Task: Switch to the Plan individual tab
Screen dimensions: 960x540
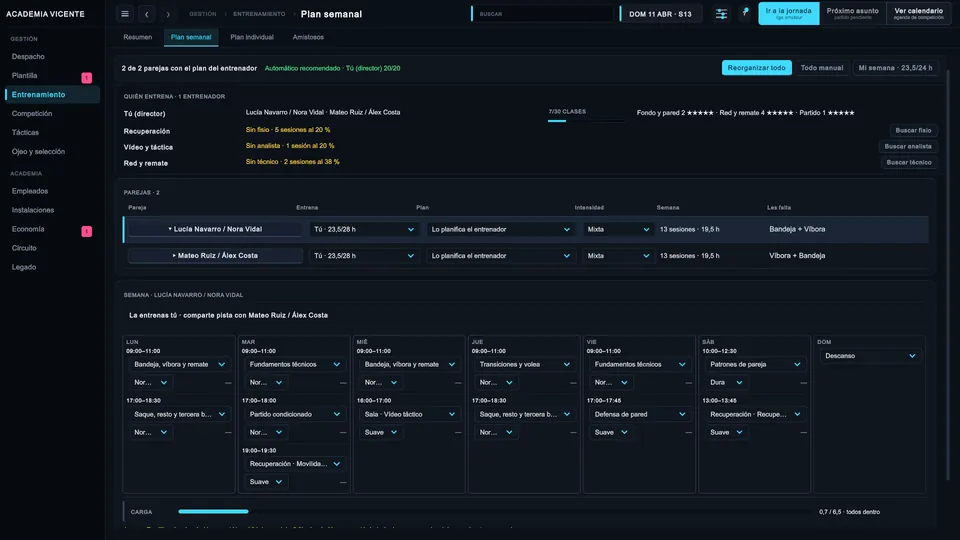Action: pos(252,37)
